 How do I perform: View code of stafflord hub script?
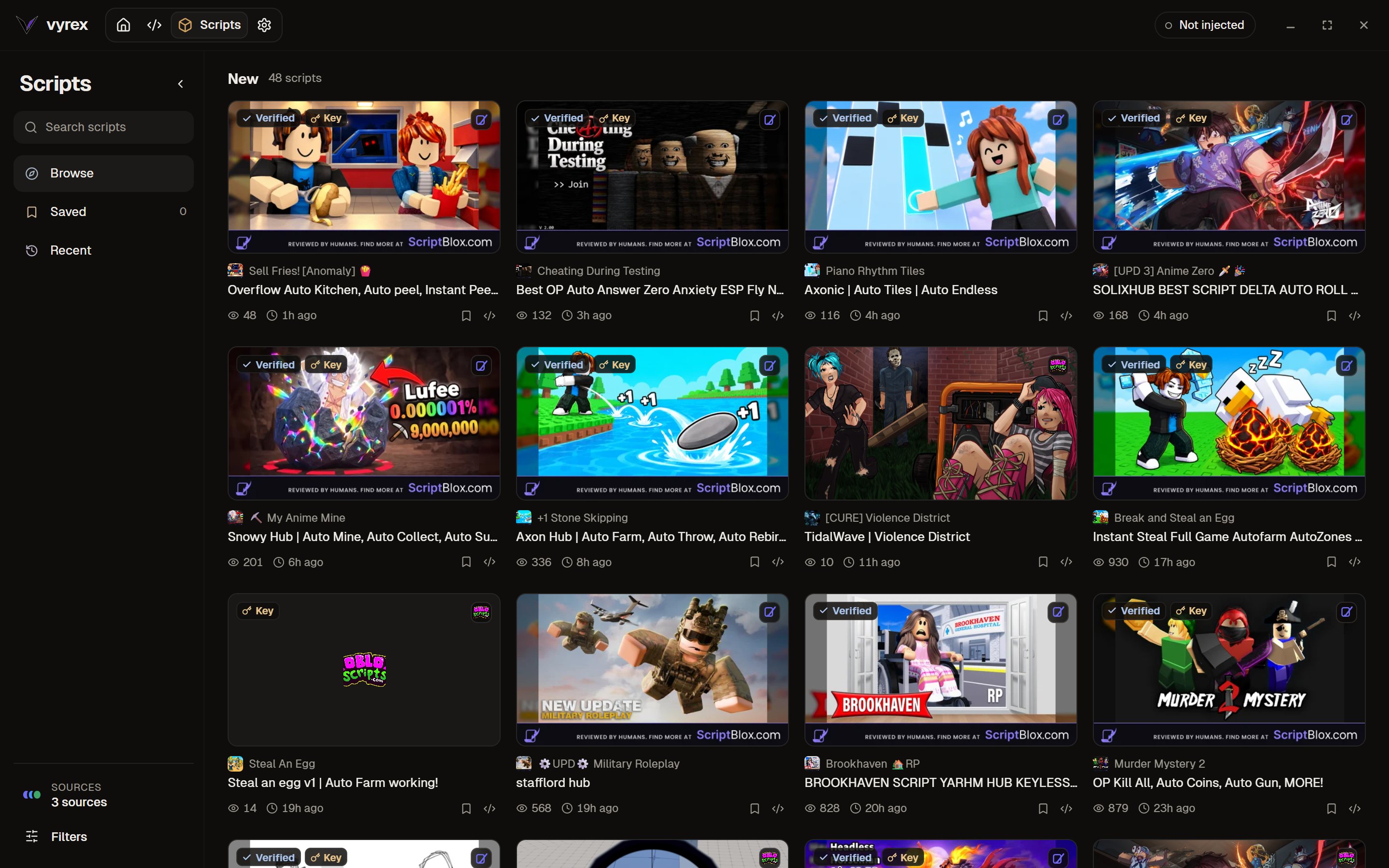[778, 808]
